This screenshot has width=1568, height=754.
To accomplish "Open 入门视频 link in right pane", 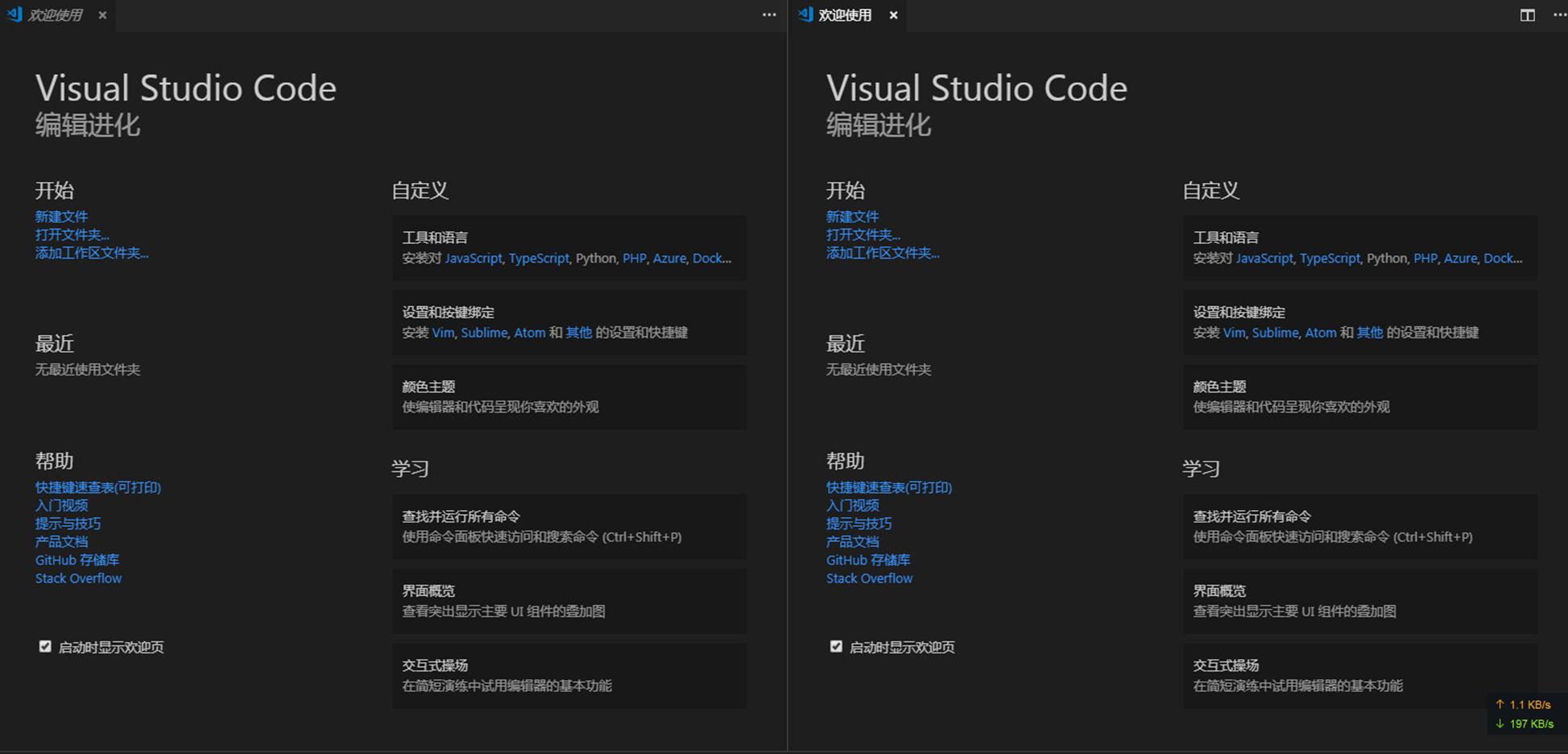I will coord(852,505).
